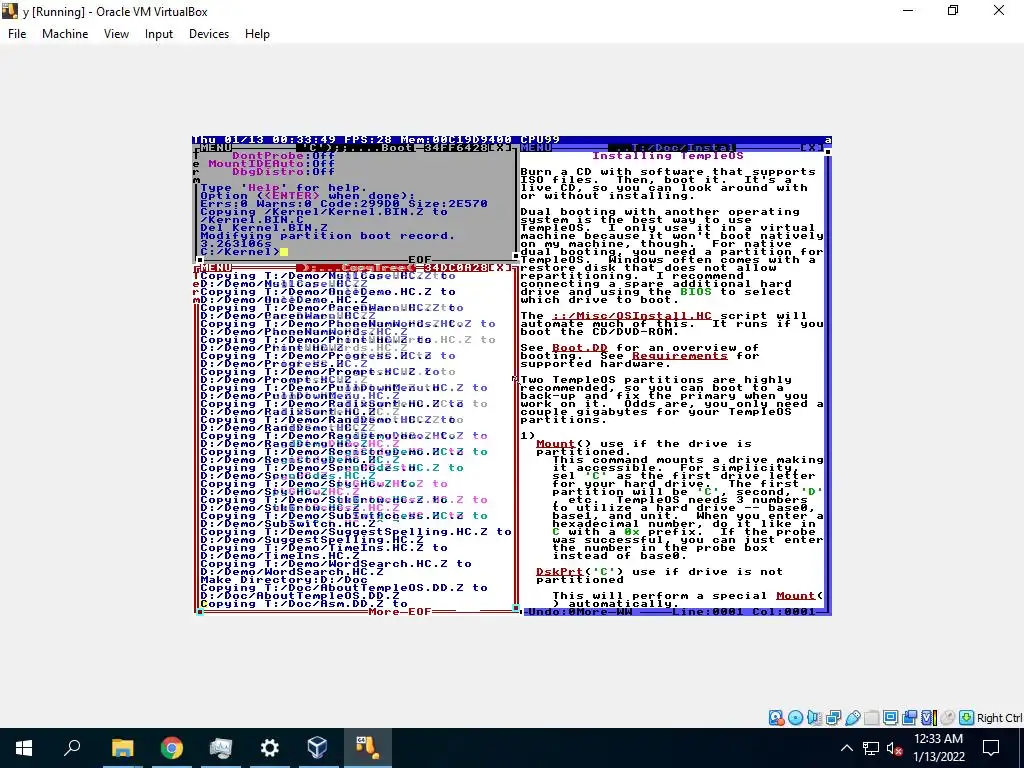This screenshot has height=768, width=1024.
Task: Open the Help menu
Action: [257, 34]
